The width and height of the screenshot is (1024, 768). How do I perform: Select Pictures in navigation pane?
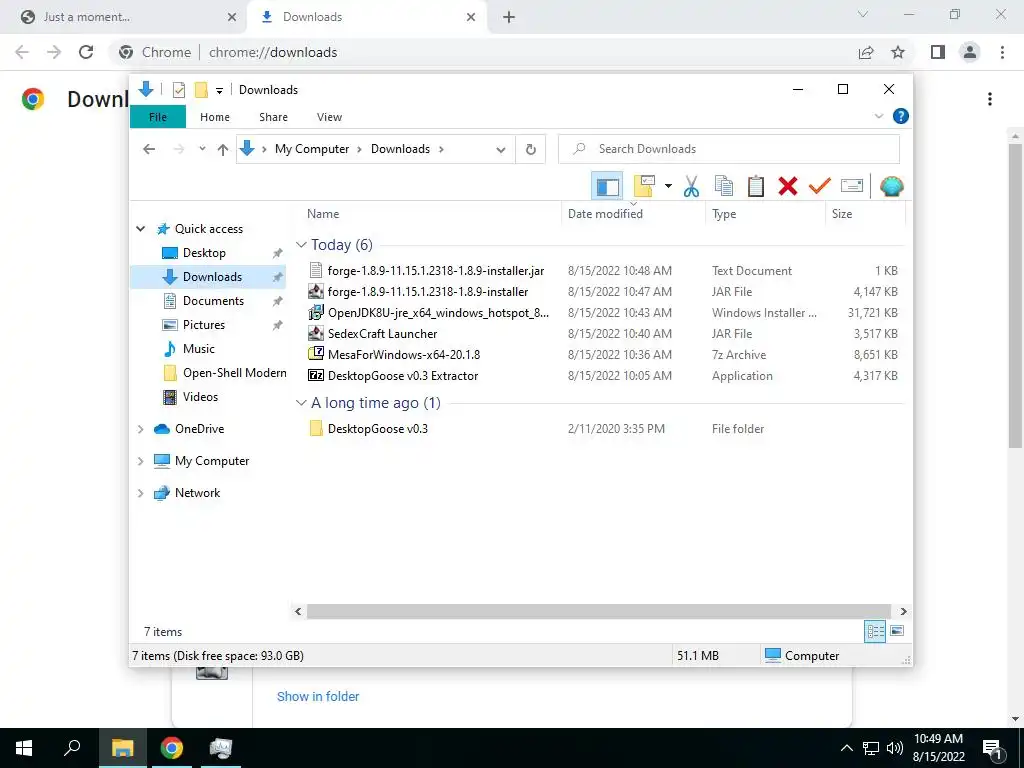click(x=204, y=325)
